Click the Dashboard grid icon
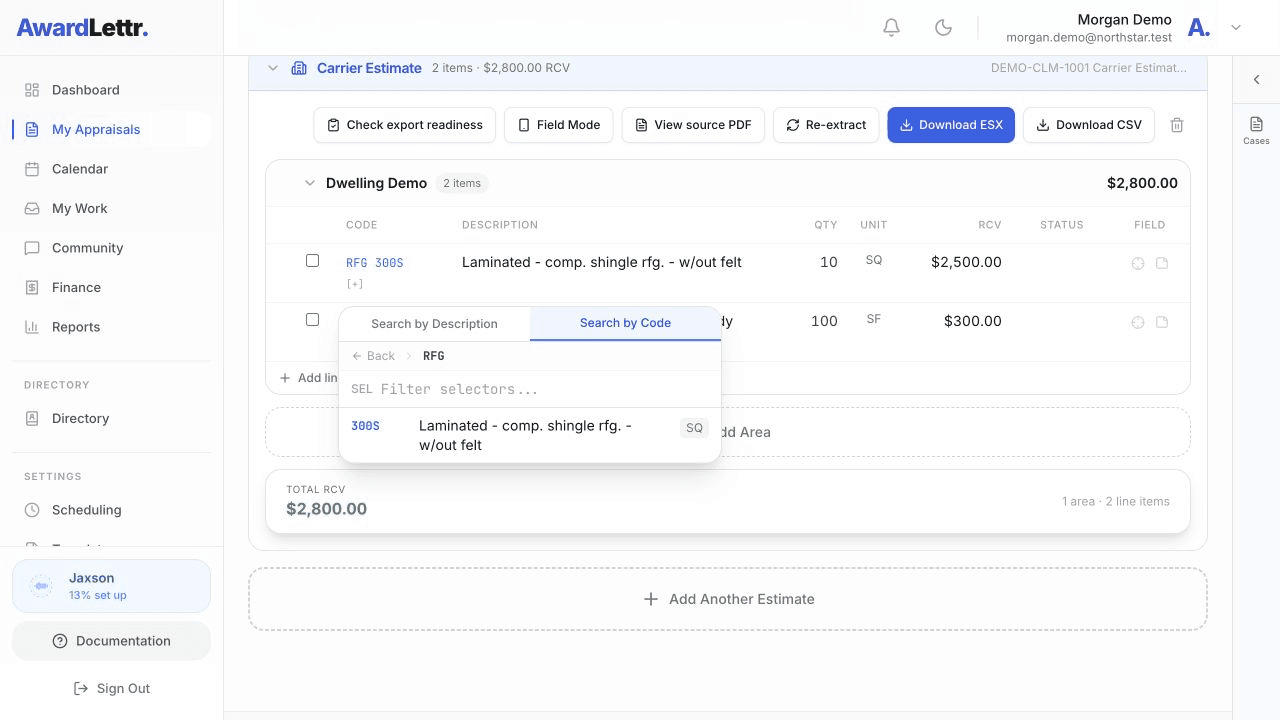Image resolution: width=1280 pixels, height=720 pixels. (32, 90)
